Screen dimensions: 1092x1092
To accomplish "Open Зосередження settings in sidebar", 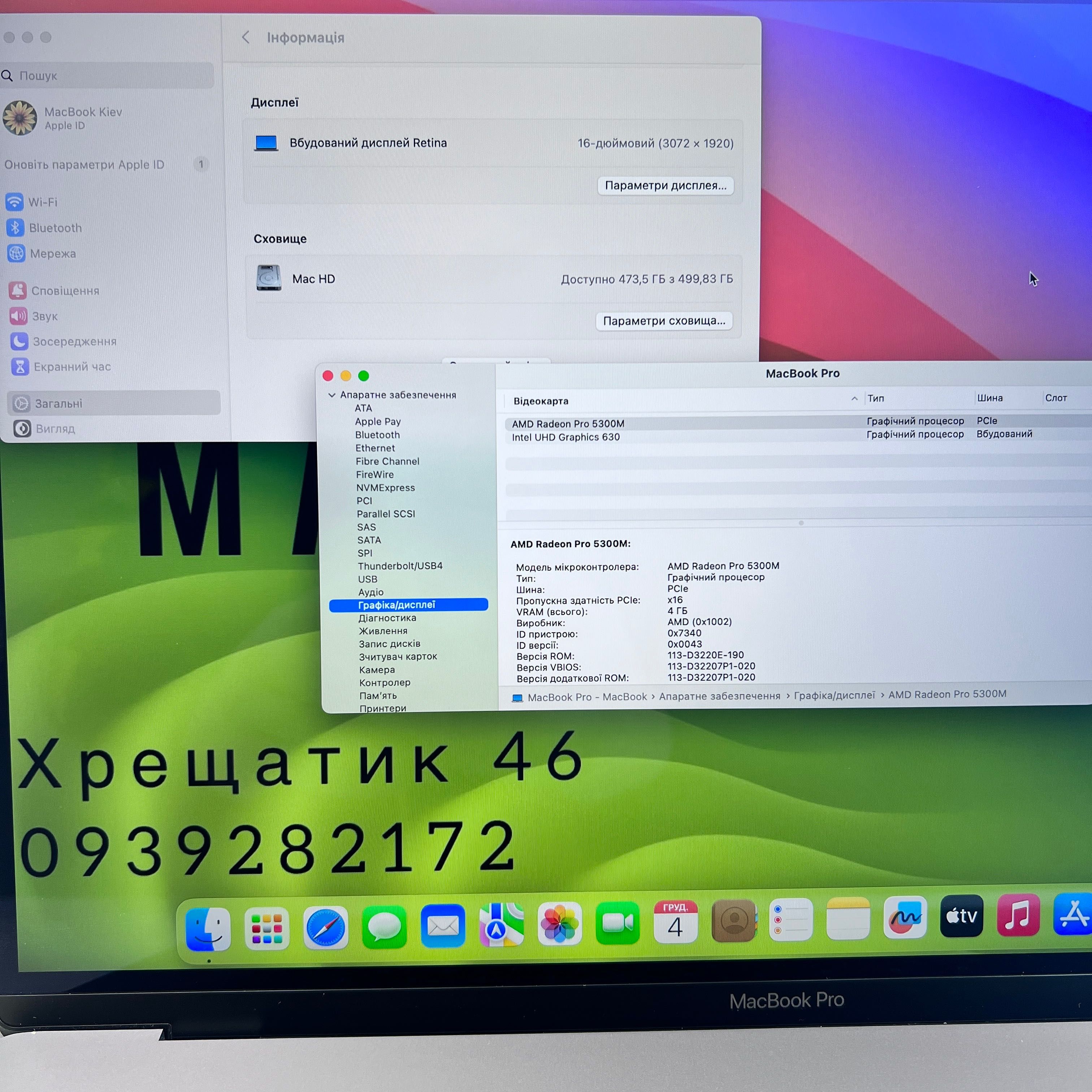I will pyautogui.click(x=63, y=341).
